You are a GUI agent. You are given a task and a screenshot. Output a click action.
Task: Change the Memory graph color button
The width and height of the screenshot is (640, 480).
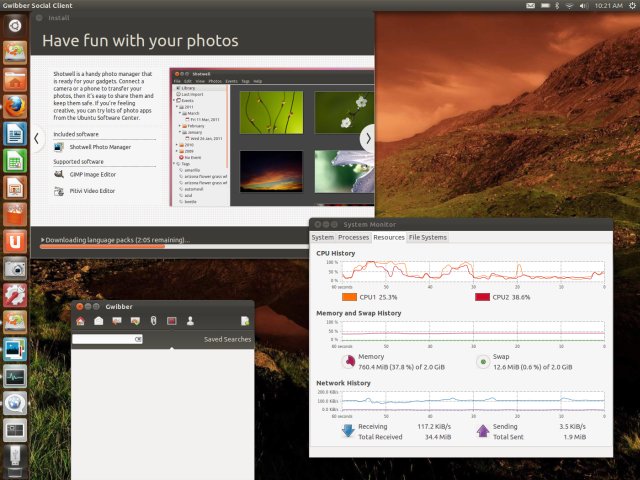(348, 361)
